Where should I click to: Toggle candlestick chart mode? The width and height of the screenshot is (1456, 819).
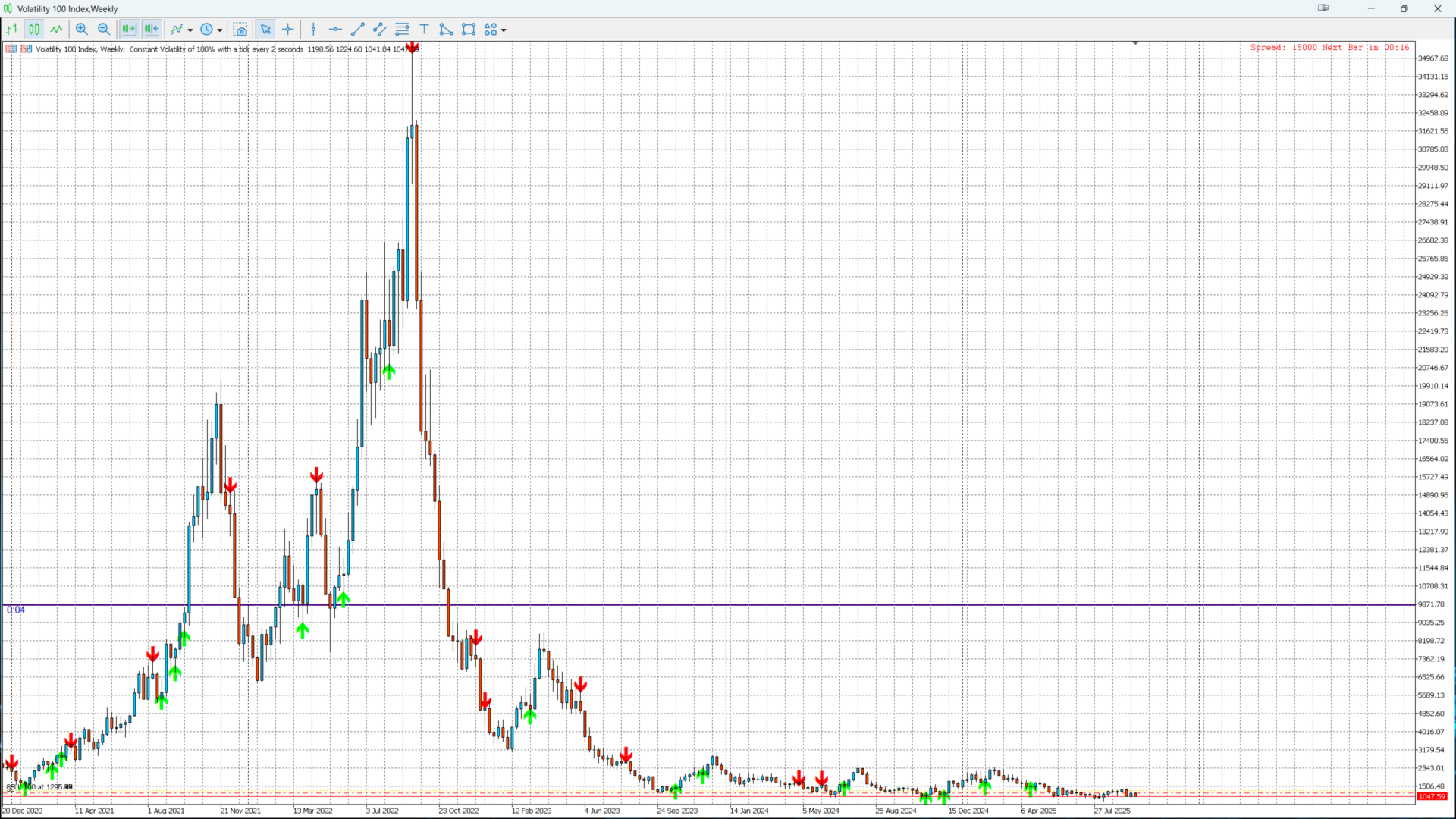point(34,30)
